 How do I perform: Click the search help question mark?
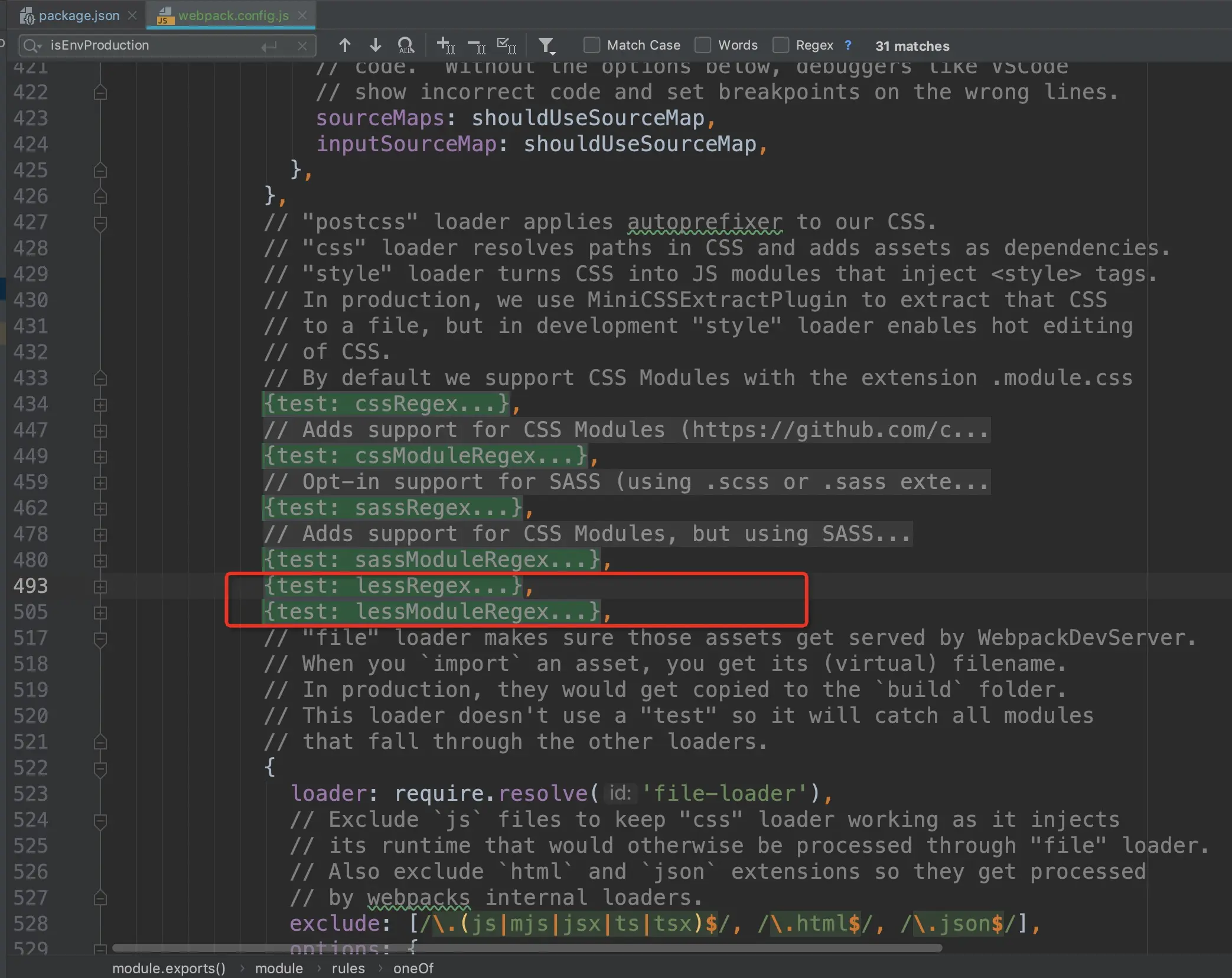pyautogui.click(x=848, y=45)
